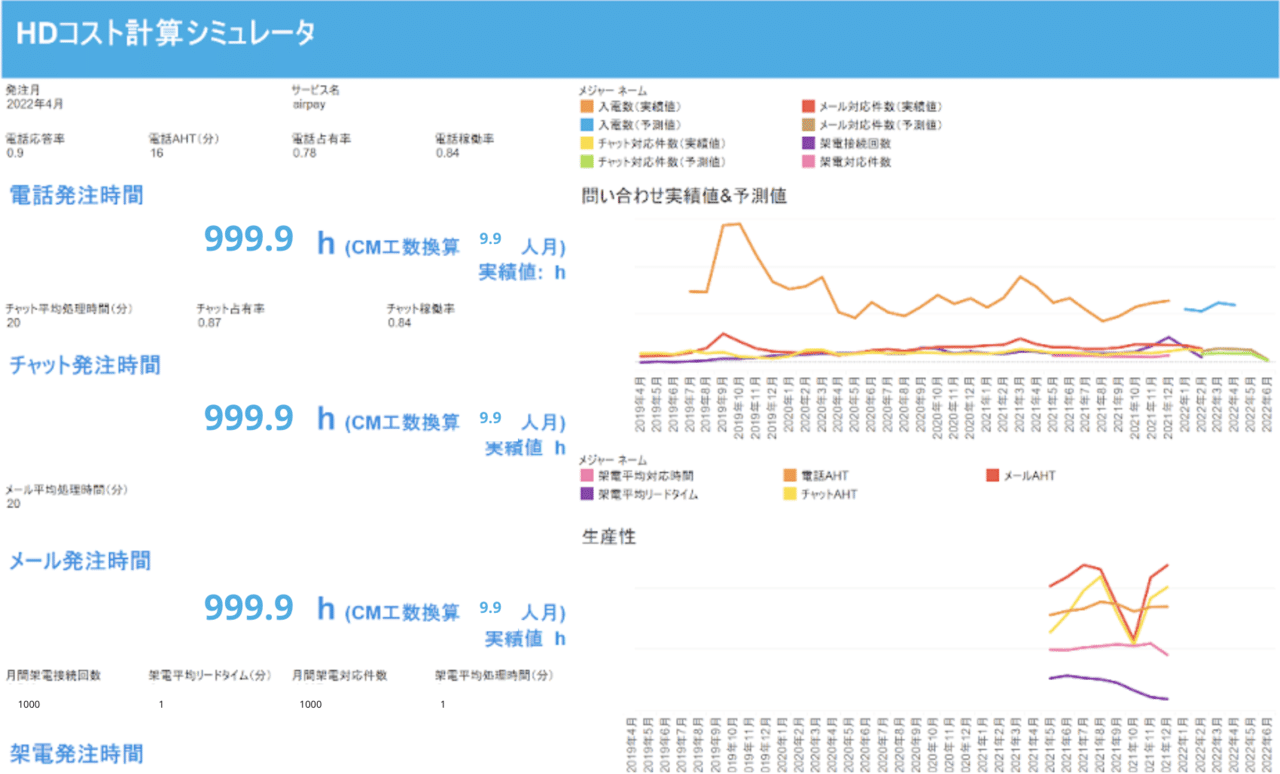The image size is (1280, 774).
Task: Click the pink 架電平均対応時間 legend swatch
Action: (588, 476)
